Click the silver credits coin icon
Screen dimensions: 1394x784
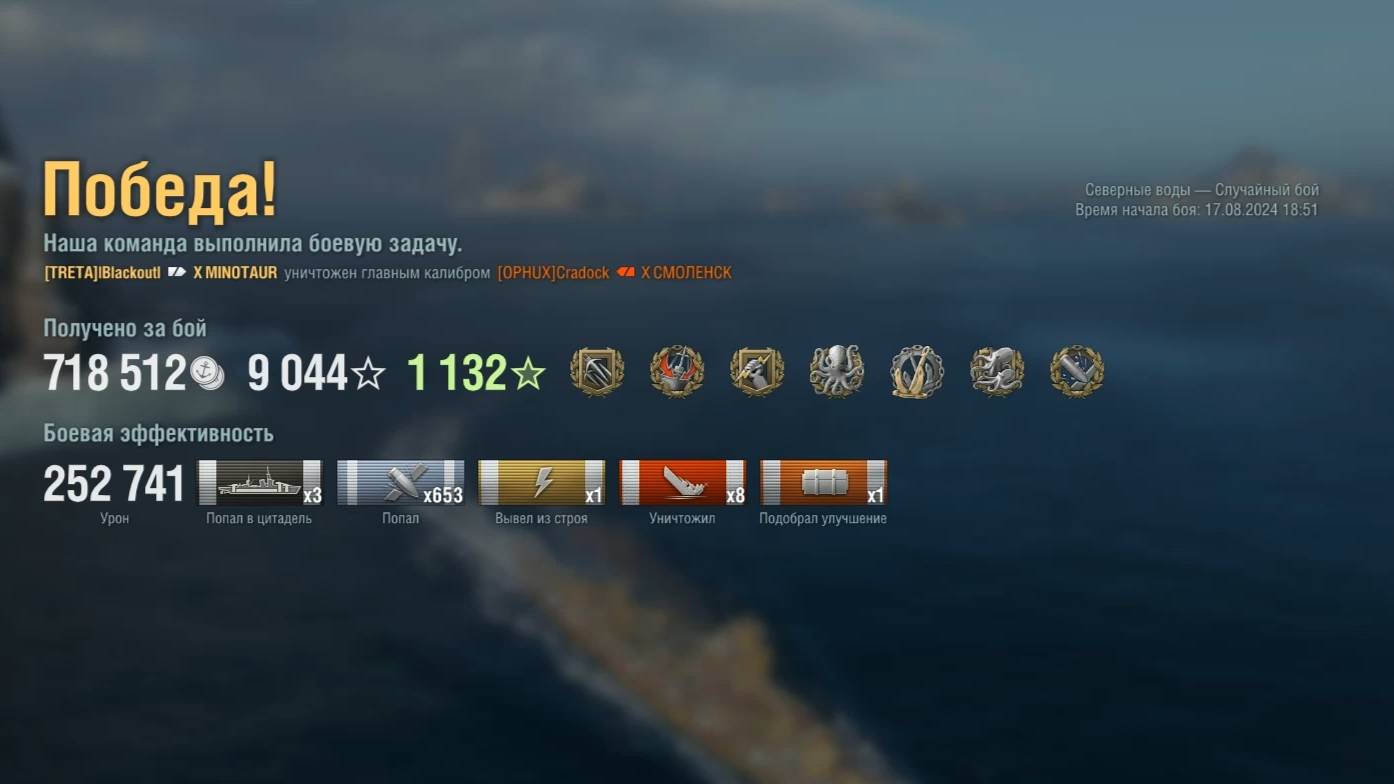pos(207,374)
